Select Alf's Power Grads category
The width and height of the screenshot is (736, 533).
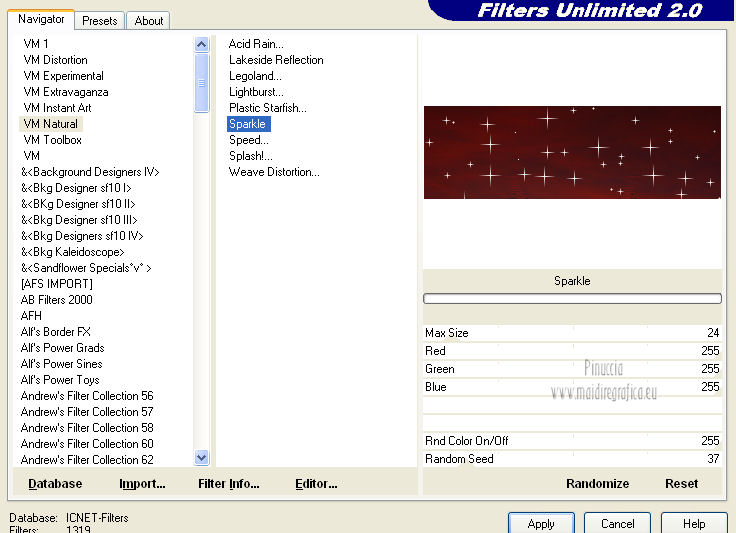point(62,348)
